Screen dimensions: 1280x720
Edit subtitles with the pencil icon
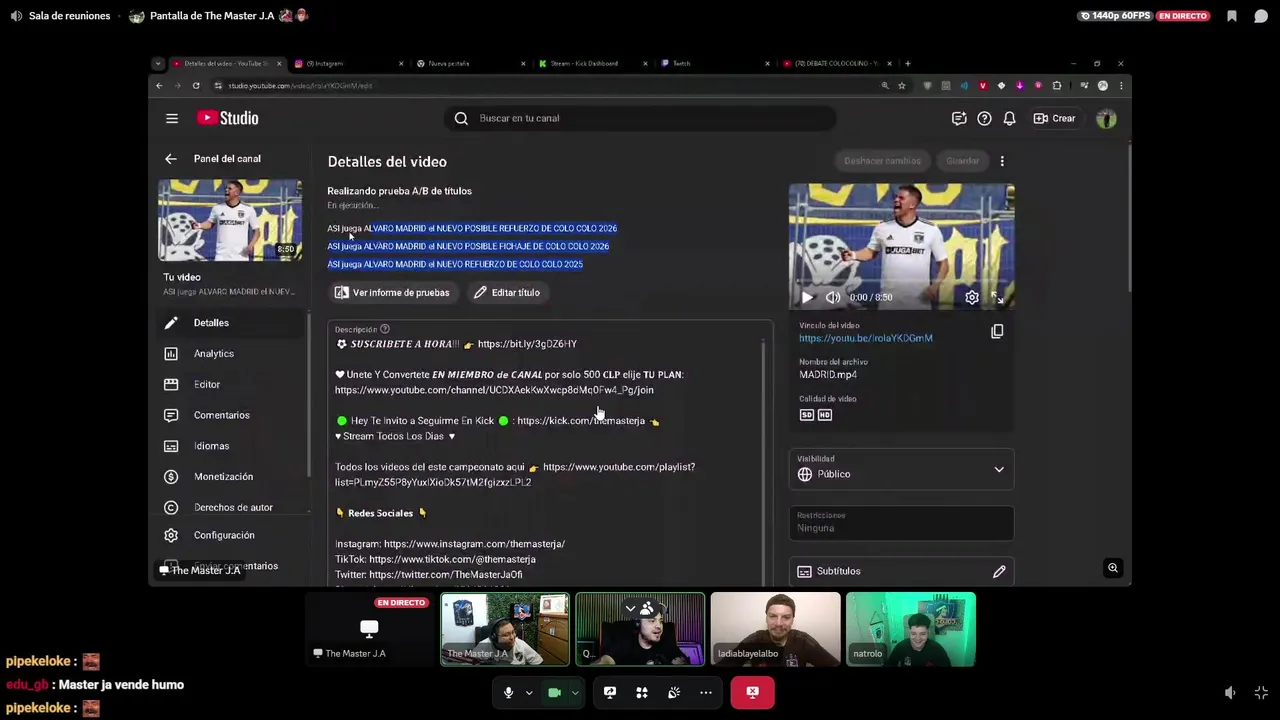tap(999, 571)
